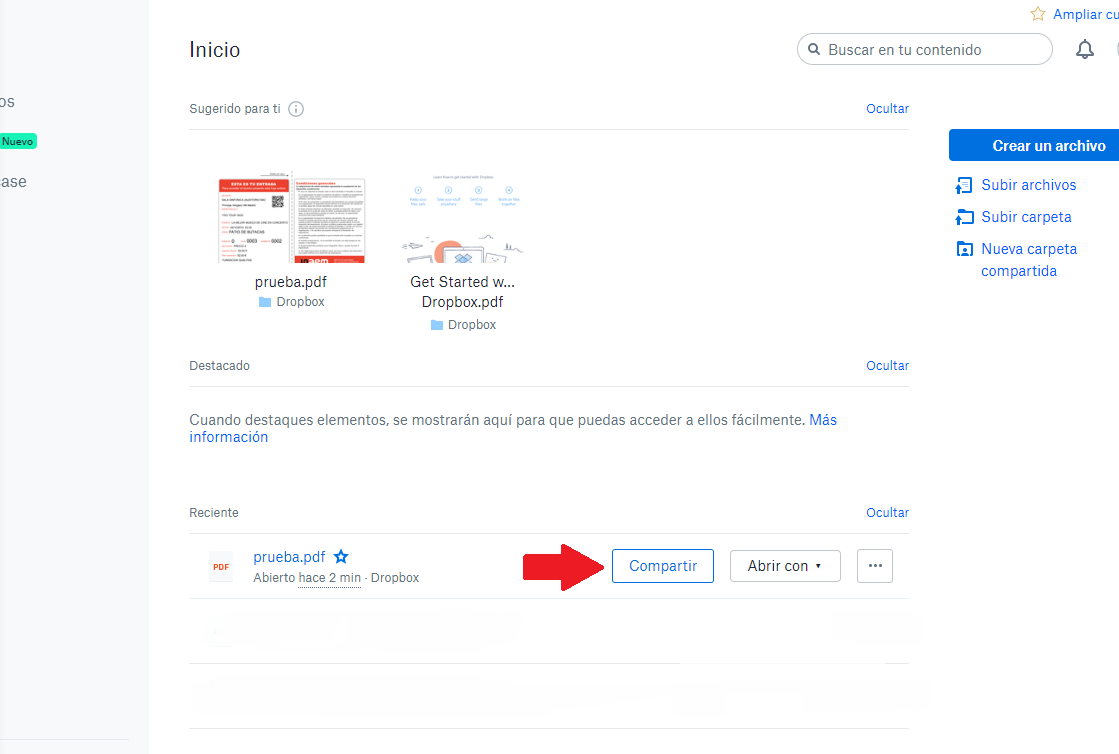
Task: Click the Abierto hace 2 min timestamp
Action: [307, 578]
